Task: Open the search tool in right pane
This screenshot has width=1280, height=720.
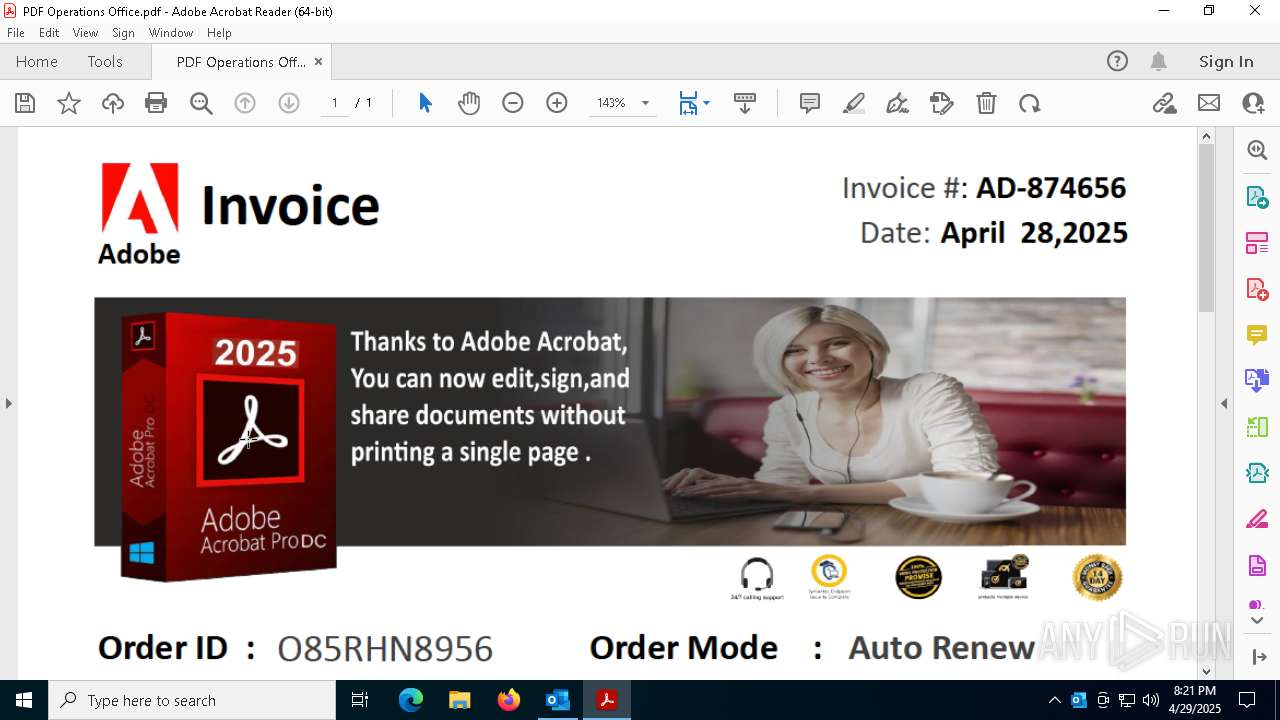Action: 1257,150
